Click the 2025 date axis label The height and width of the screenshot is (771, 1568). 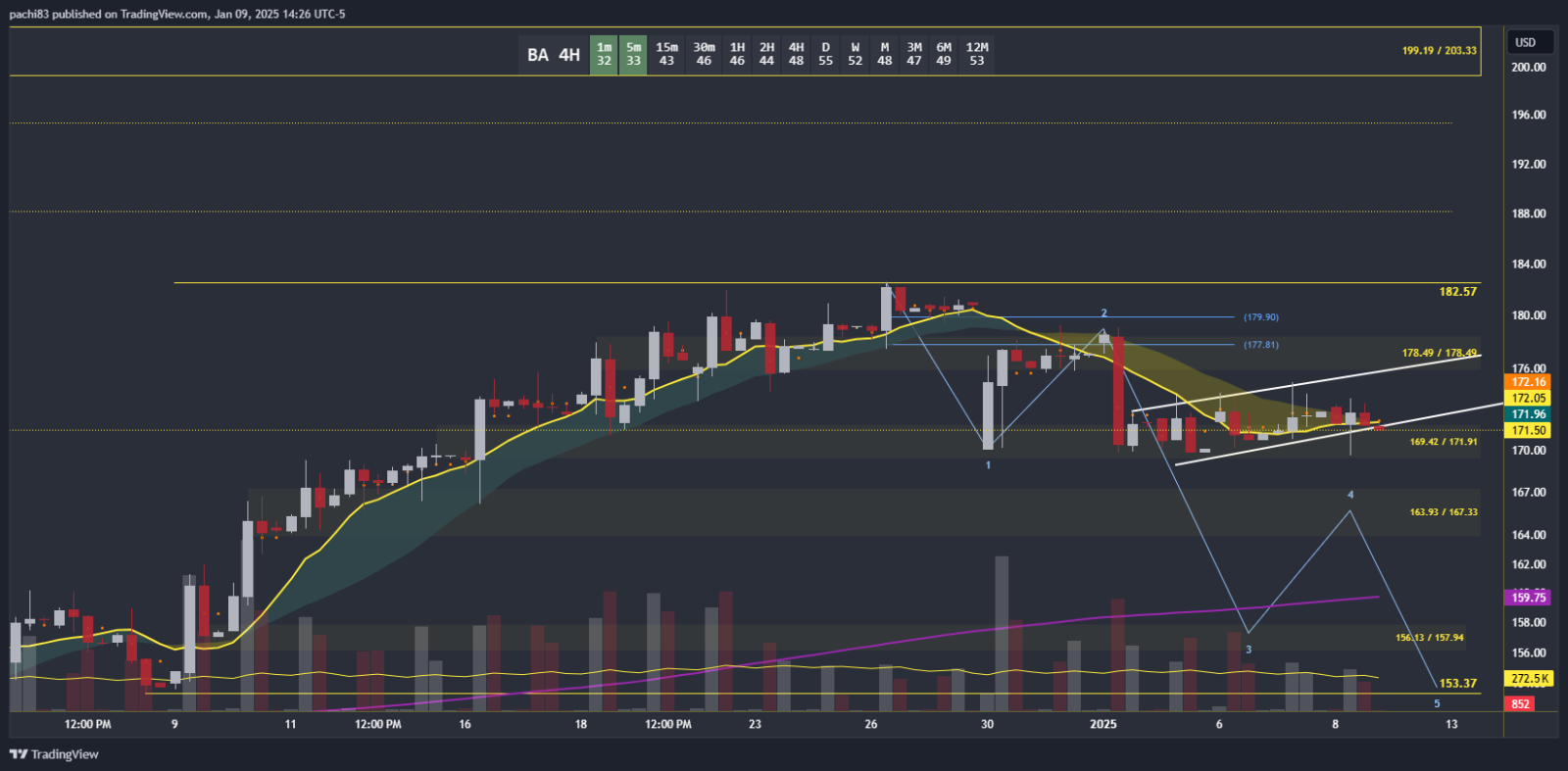coord(1103,725)
